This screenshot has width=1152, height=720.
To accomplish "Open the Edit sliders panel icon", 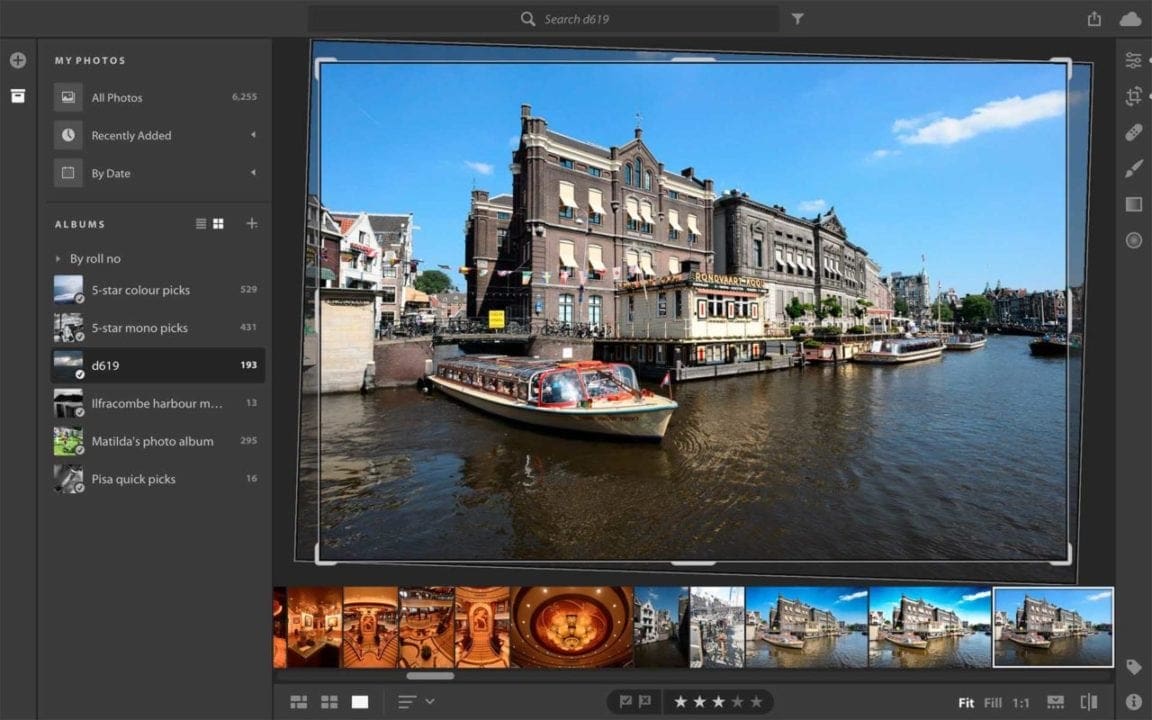I will (1134, 60).
